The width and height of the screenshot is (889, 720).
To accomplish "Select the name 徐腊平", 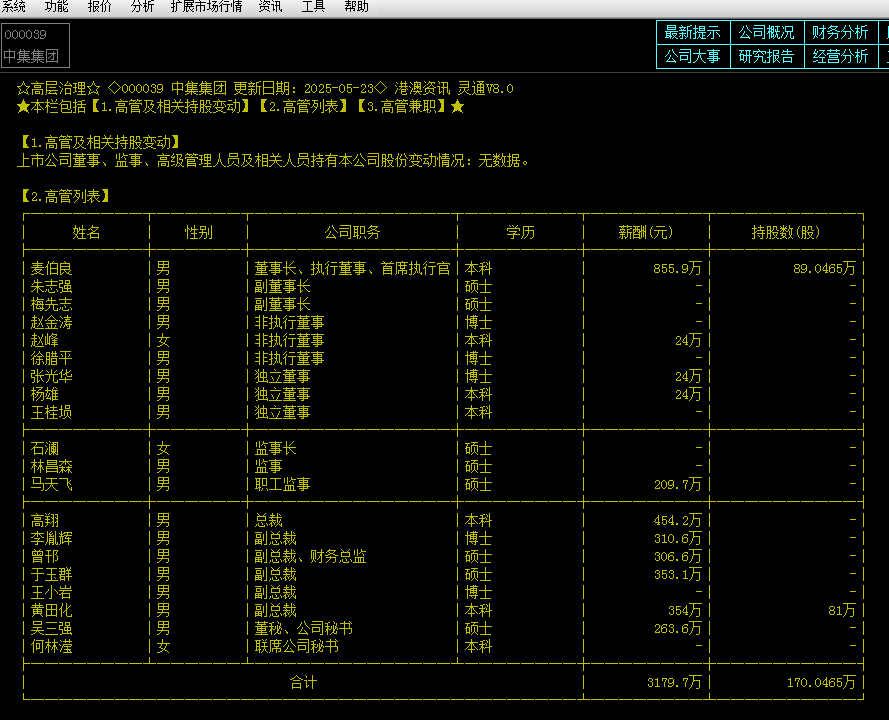I will tap(52, 358).
